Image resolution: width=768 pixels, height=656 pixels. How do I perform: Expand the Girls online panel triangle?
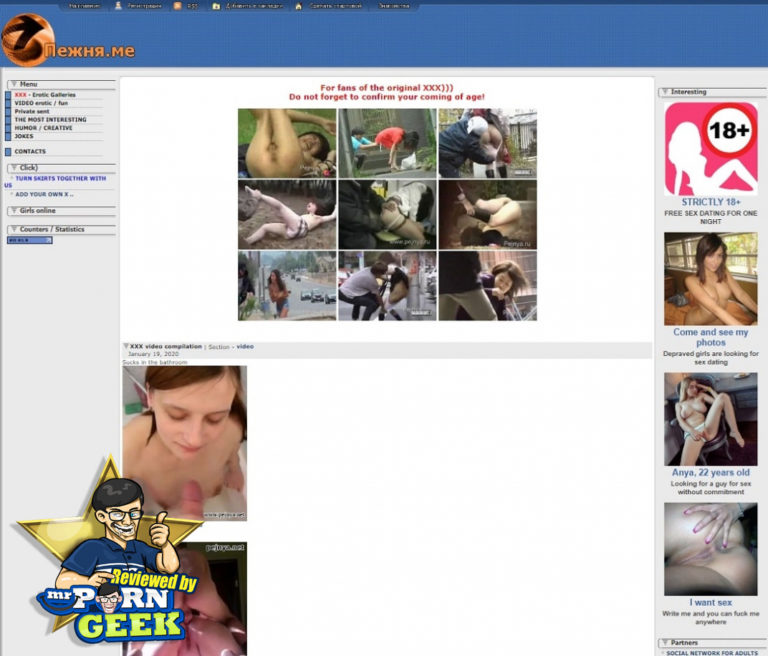pos(14,210)
